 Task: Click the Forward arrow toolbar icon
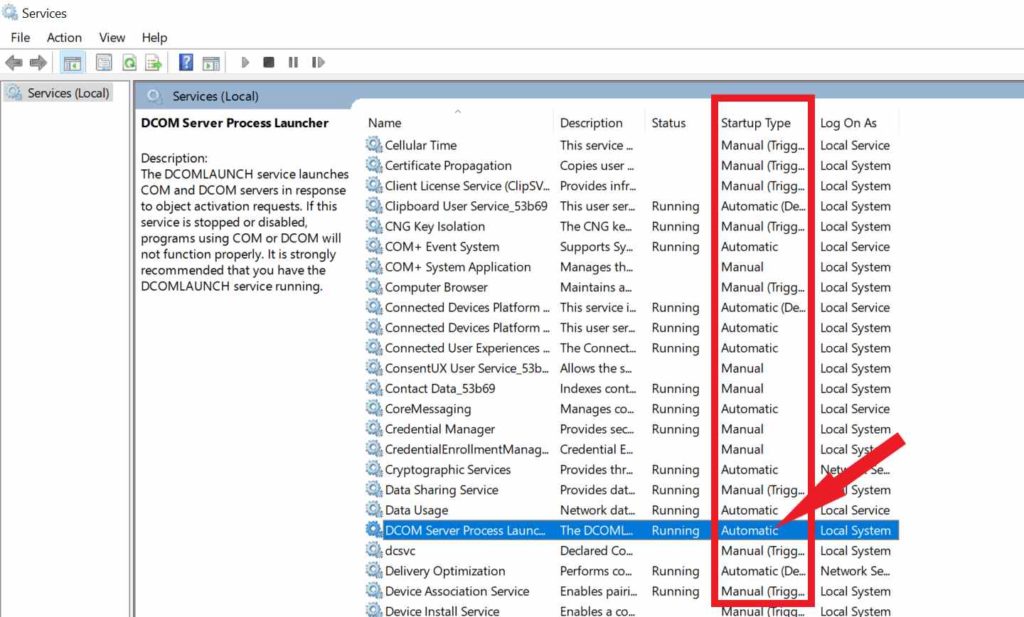(39, 63)
